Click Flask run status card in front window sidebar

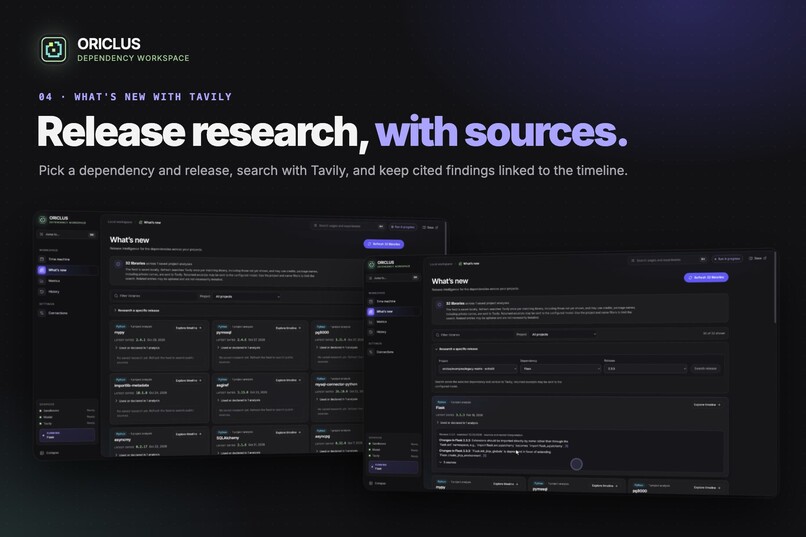pyautogui.click(x=393, y=467)
